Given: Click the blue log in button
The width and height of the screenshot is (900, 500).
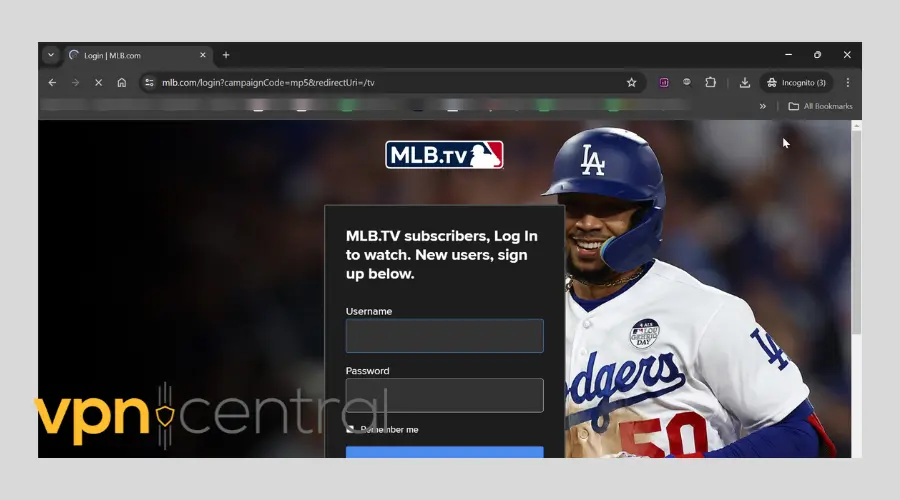Looking at the screenshot, I should (x=444, y=452).
